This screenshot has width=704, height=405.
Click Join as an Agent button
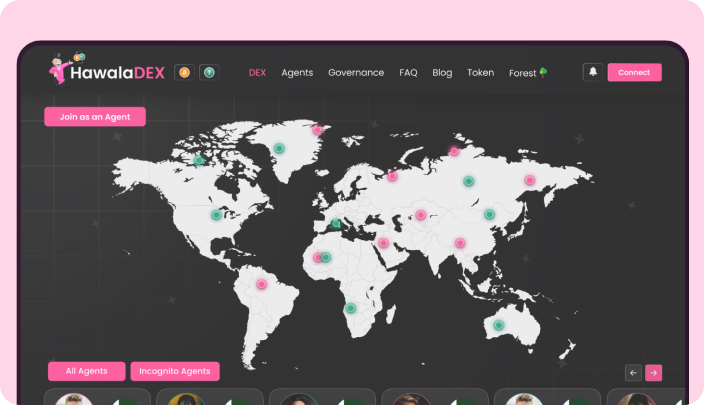point(95,117)
